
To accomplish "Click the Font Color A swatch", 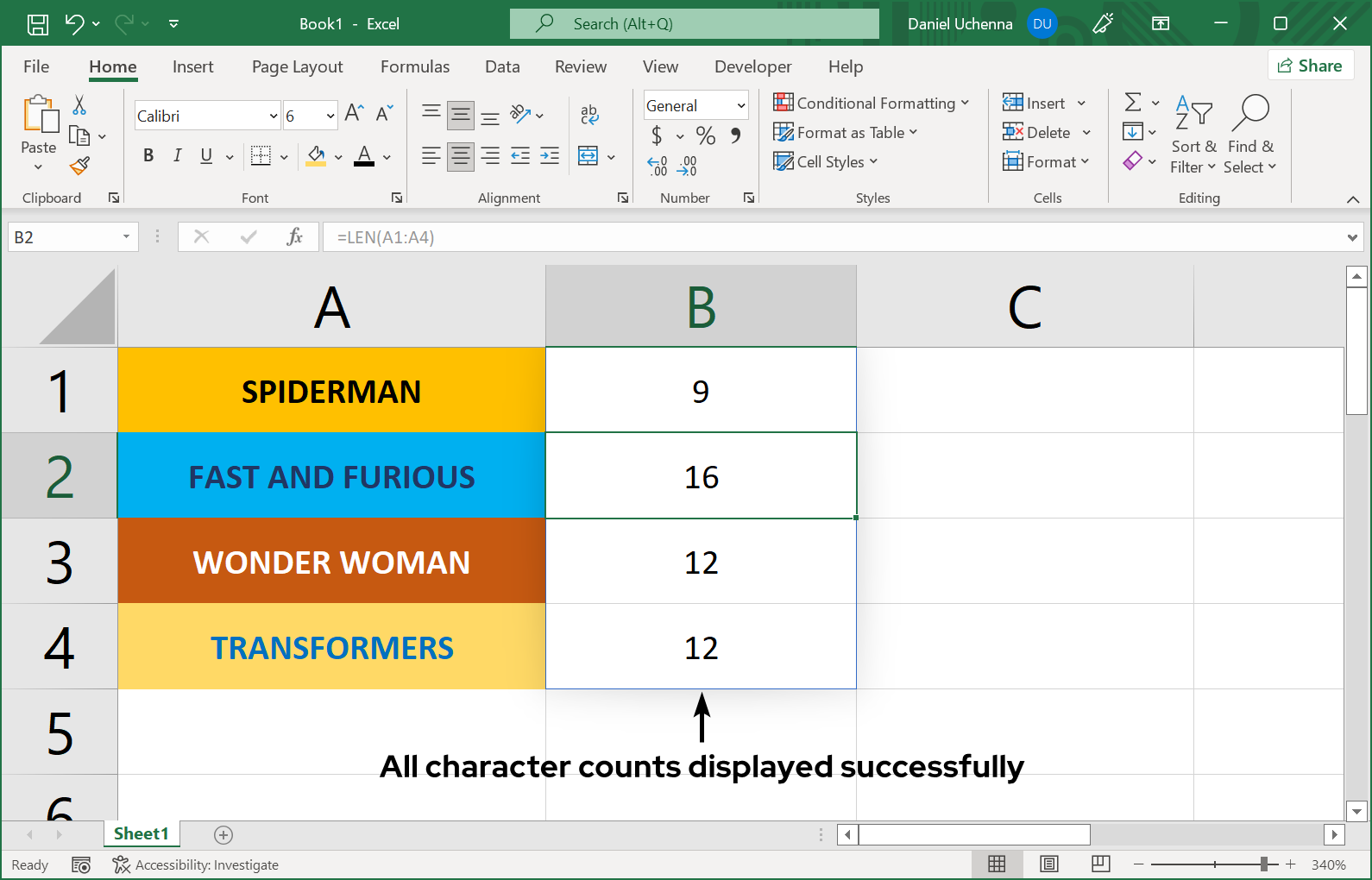I will (364, 155).
